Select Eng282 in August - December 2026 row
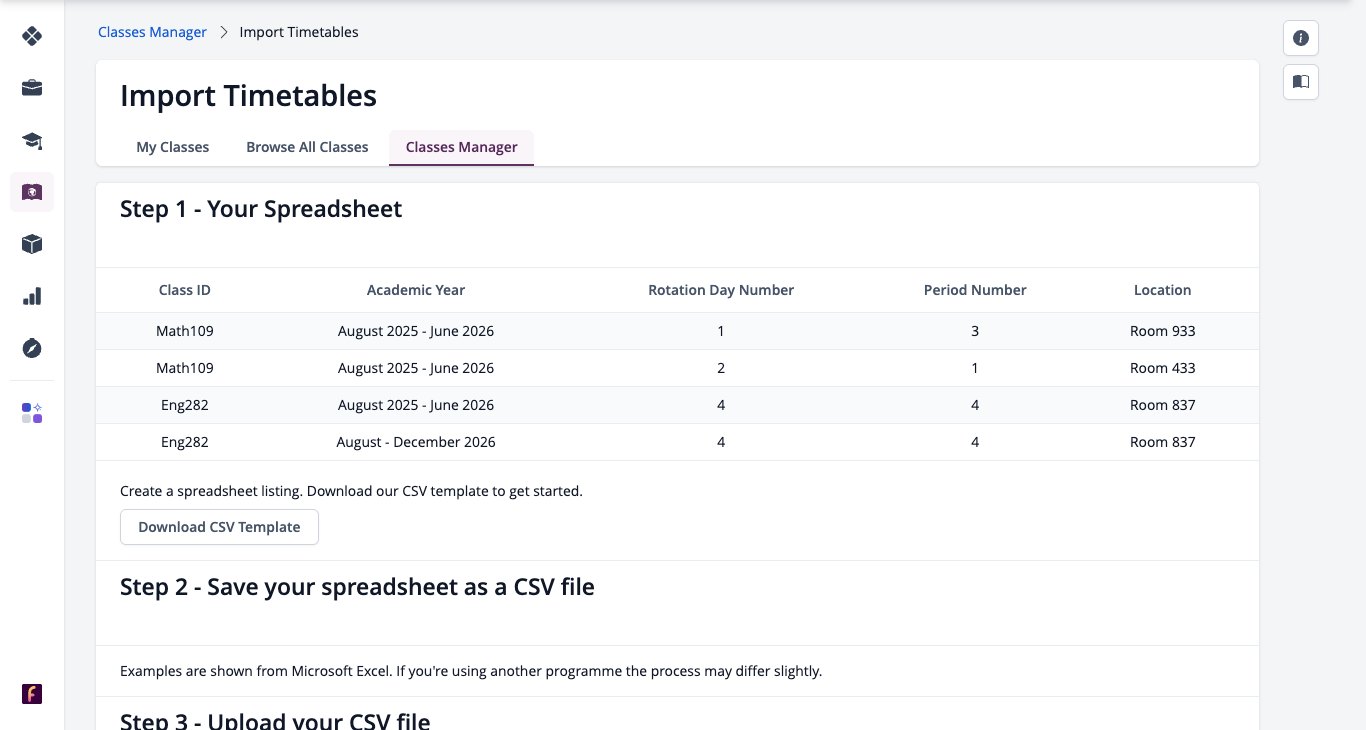The width and height of the screenshot is (1366, 730). pyautogui.click(x=185, y=442)
